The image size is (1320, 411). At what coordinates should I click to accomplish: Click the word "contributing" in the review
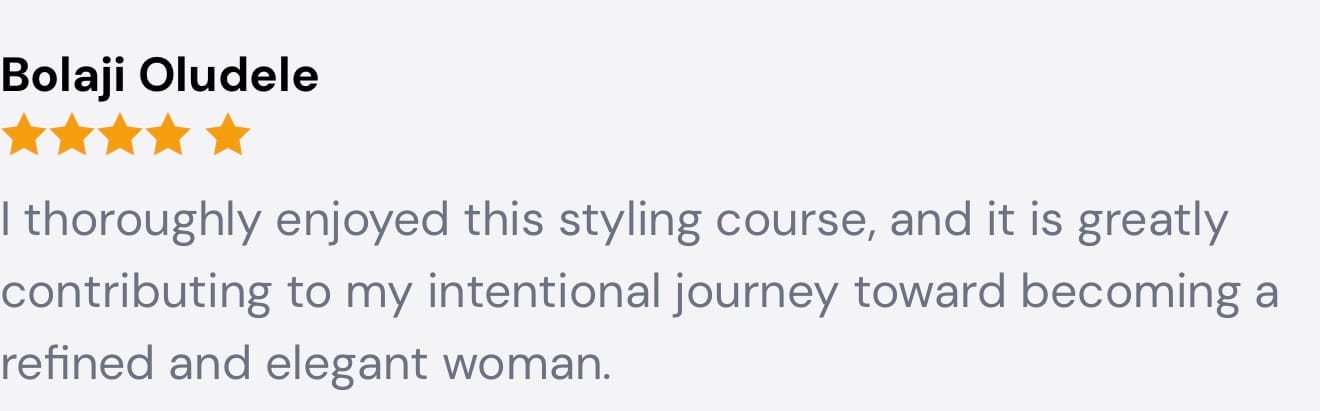(x=137, y=293)
